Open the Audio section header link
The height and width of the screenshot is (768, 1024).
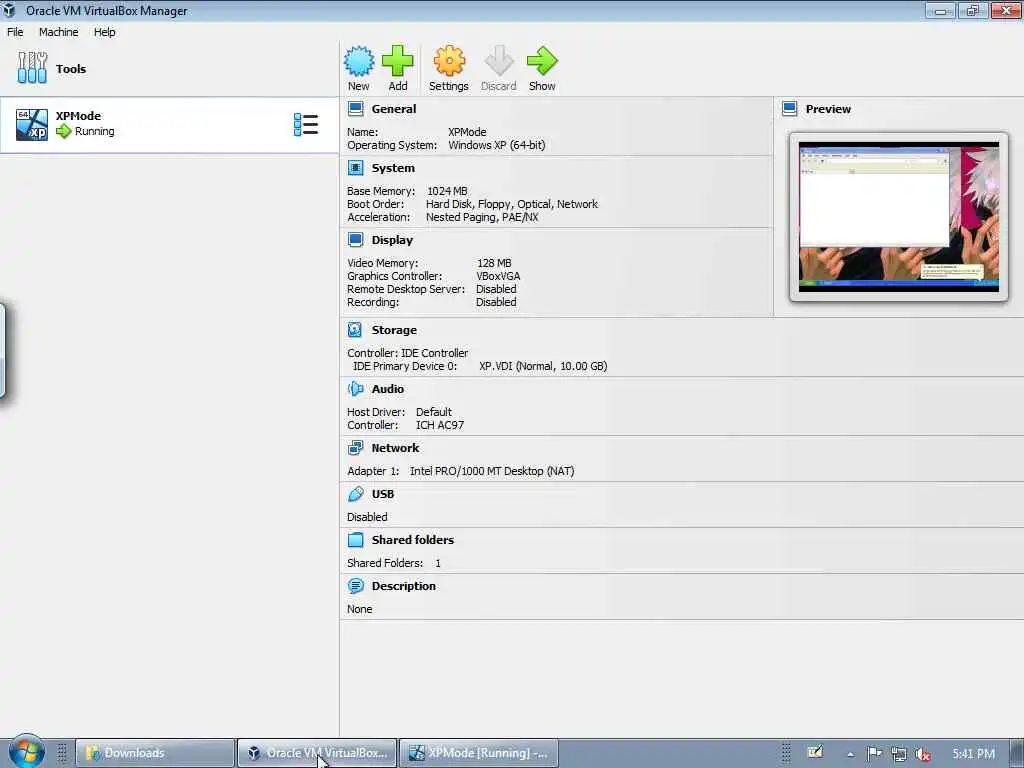click(388, 389)
